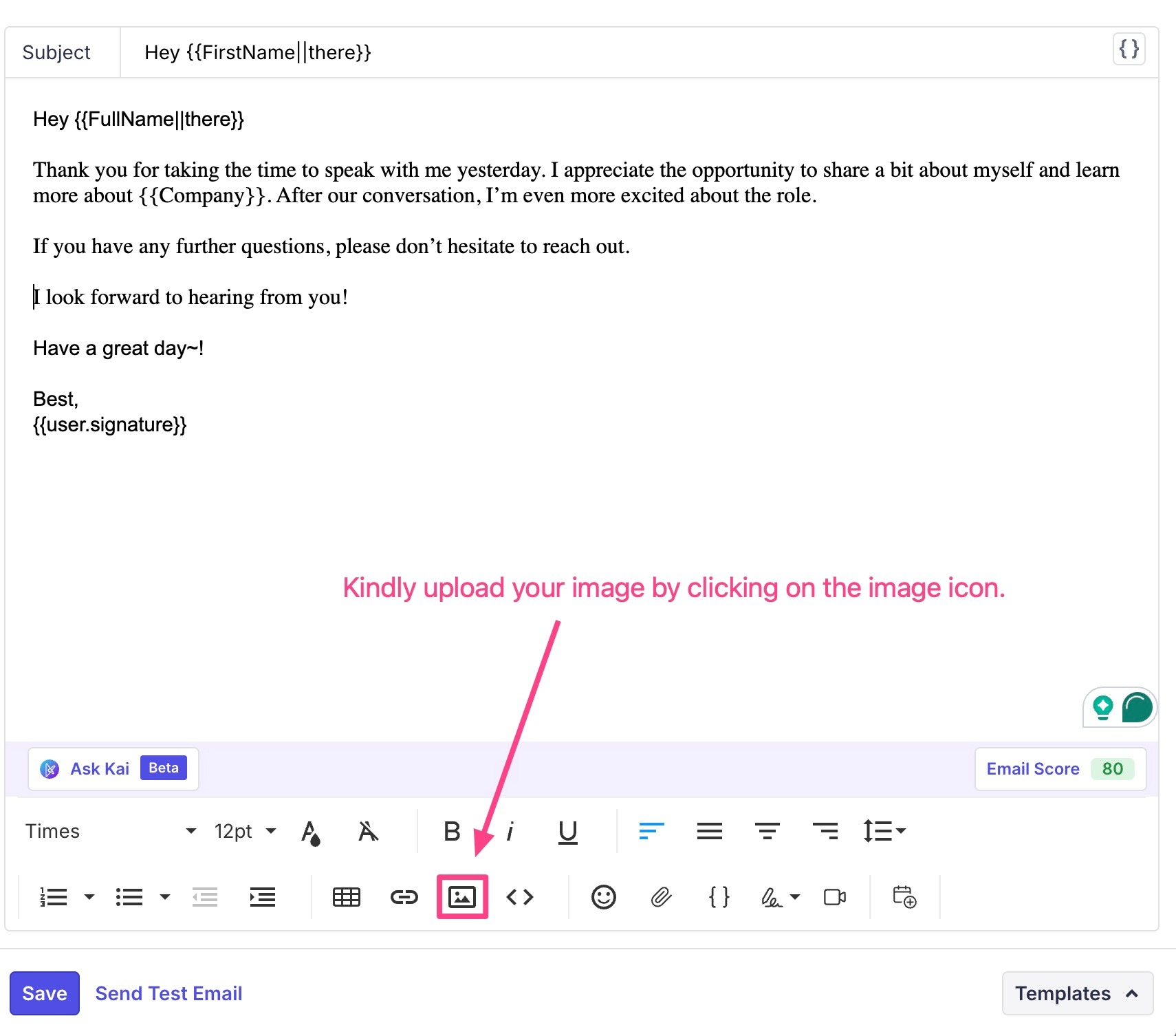Open the Ask Kai assistant
The width and height of the screenshot is (1176, 1036).
tap(113, 769)
